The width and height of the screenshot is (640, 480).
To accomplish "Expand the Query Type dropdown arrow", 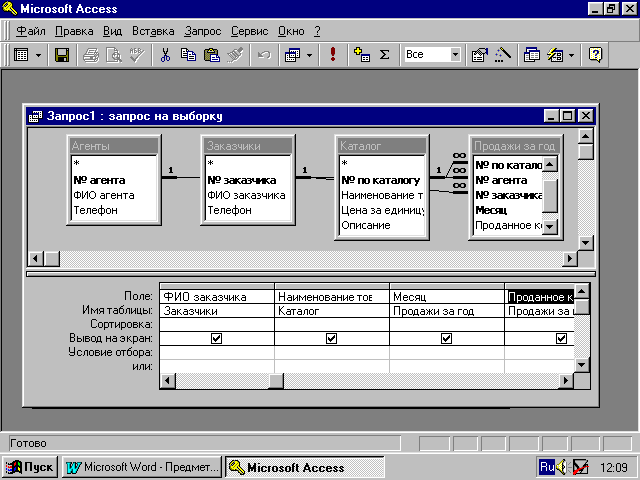I will [x=309, y=55].
